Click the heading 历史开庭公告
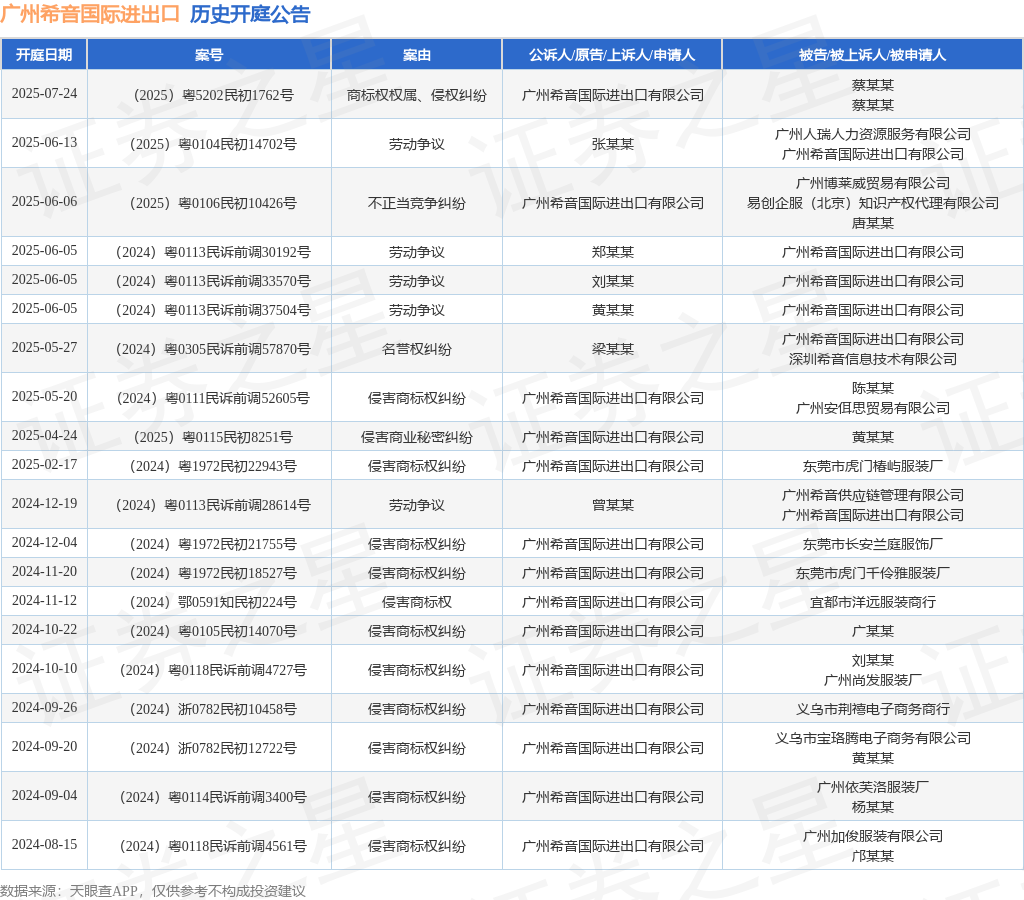Viewport: 1024px width, 900px height. pos(250,14)
